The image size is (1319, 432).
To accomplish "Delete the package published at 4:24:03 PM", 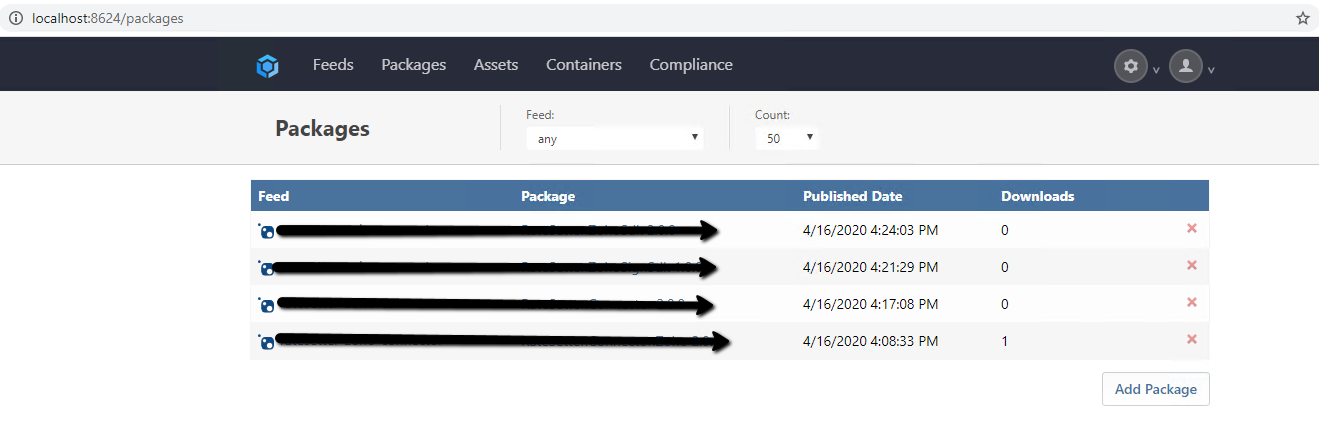I will 1191,229.
